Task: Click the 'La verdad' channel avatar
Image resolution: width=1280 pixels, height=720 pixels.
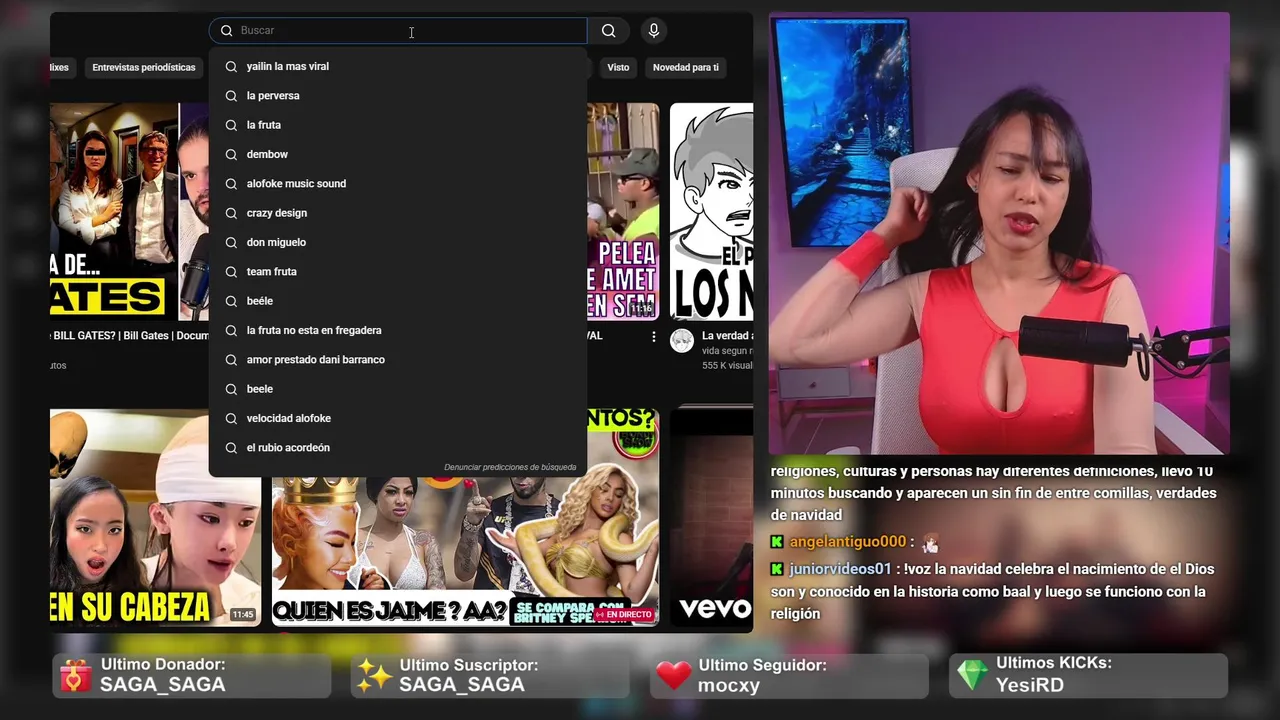Action: tap(682, 341)
